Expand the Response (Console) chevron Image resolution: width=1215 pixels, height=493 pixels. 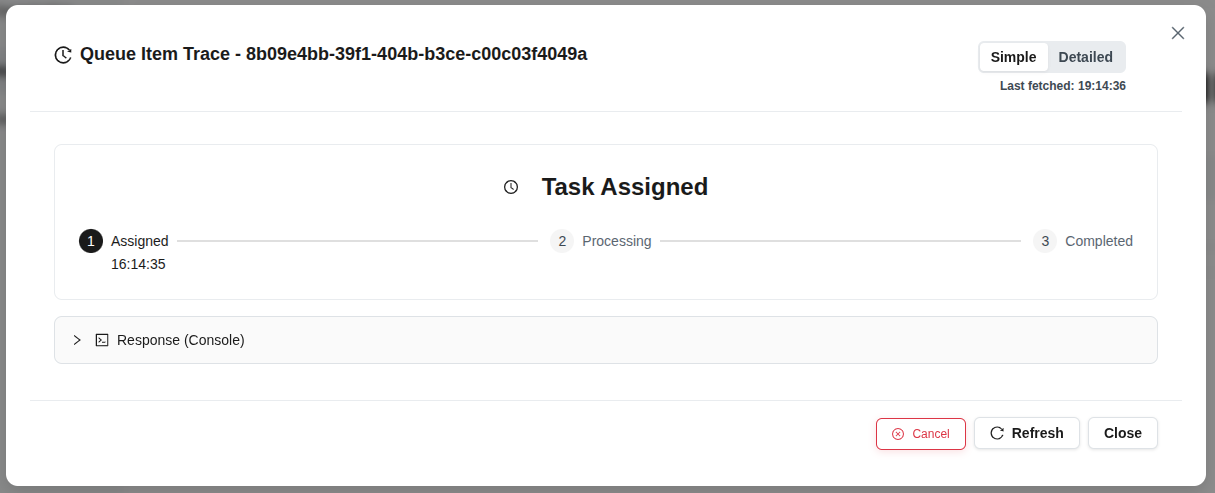[77, 340]
